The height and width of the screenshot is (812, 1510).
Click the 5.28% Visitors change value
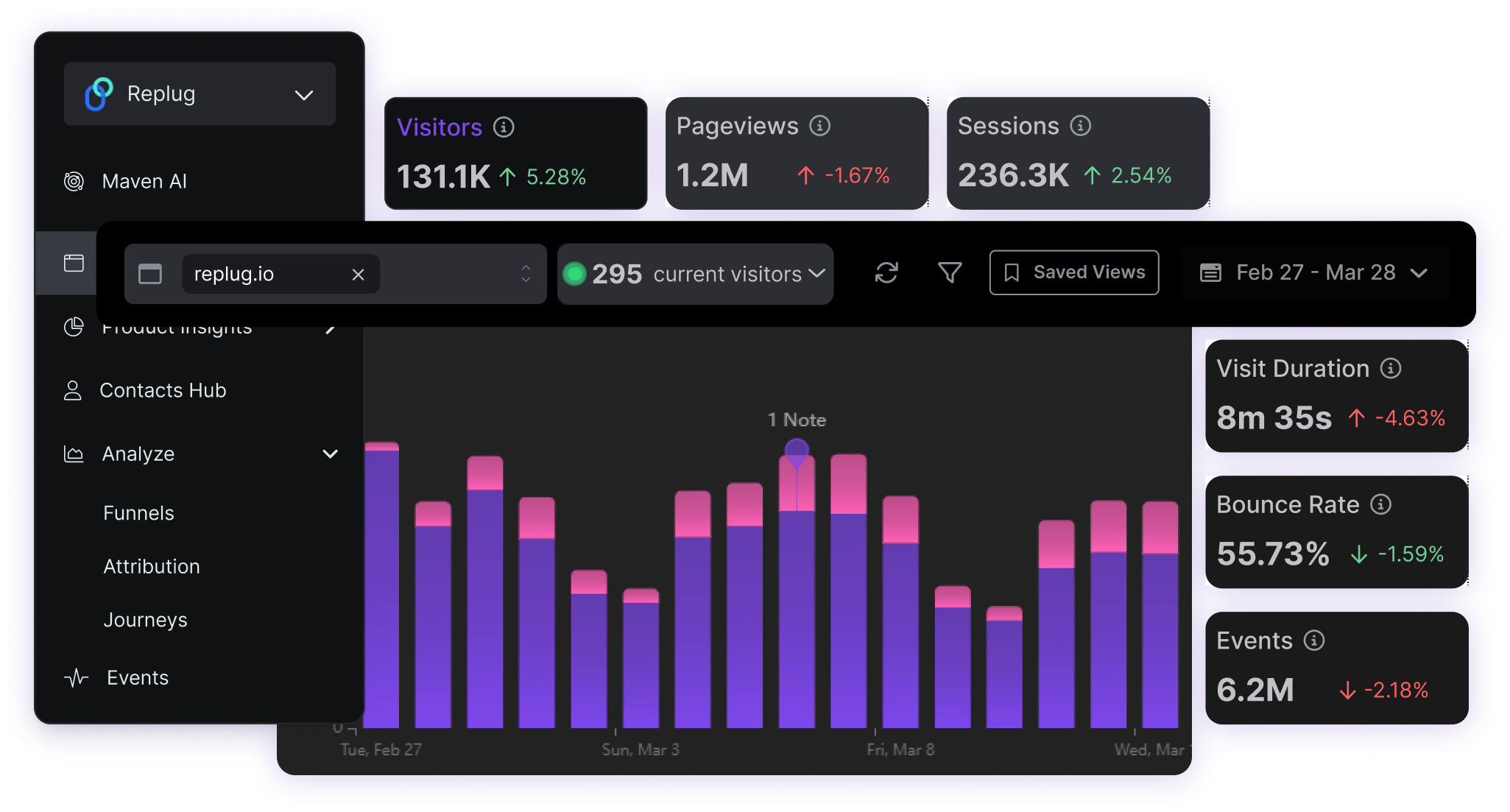click(557, 177)
